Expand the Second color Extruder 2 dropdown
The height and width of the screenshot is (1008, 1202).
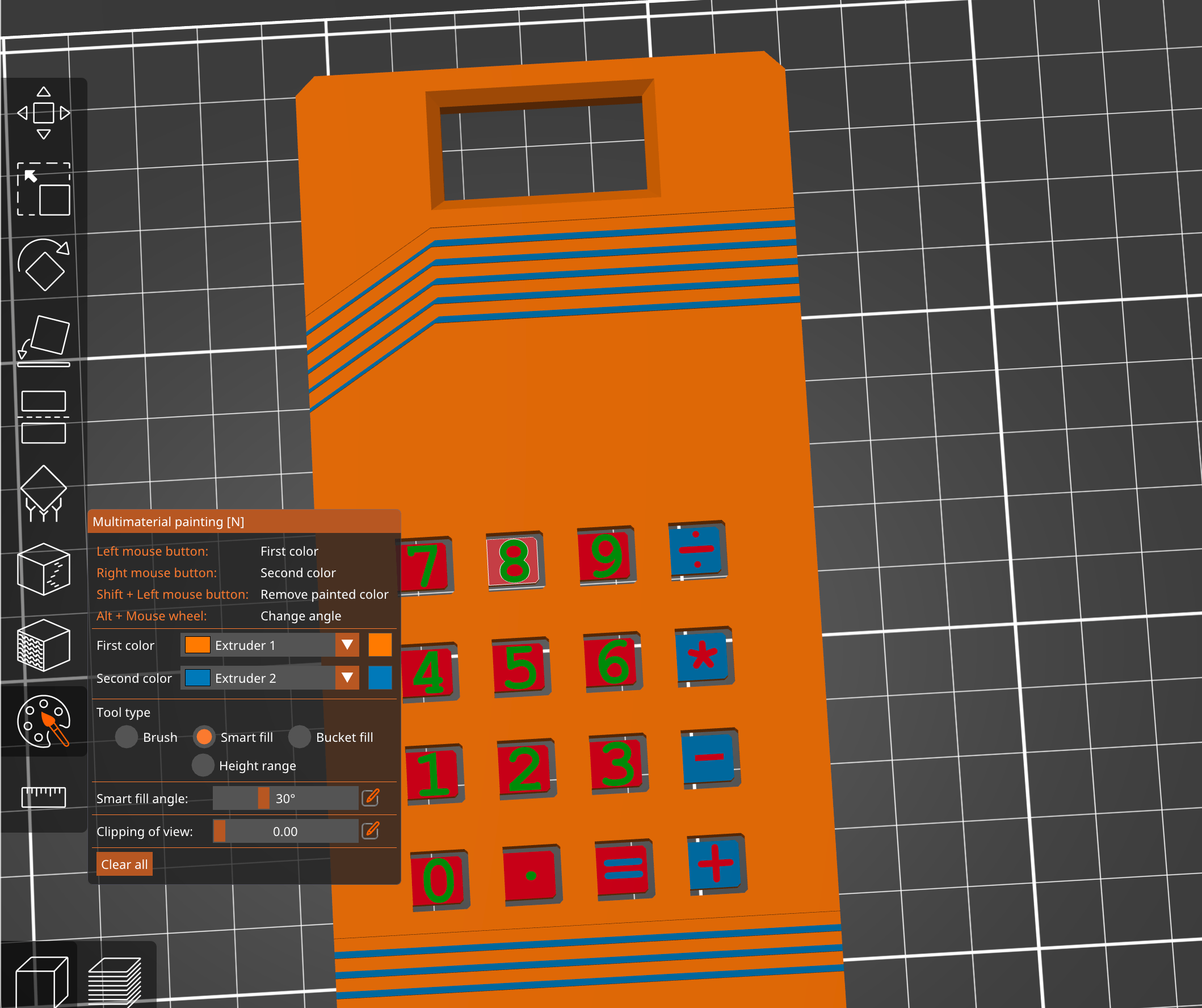point(270,678)
